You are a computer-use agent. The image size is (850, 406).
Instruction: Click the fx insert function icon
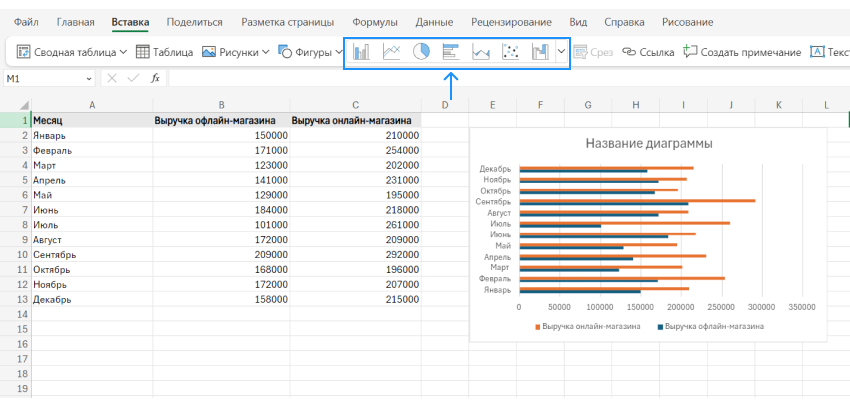(155, 79)
